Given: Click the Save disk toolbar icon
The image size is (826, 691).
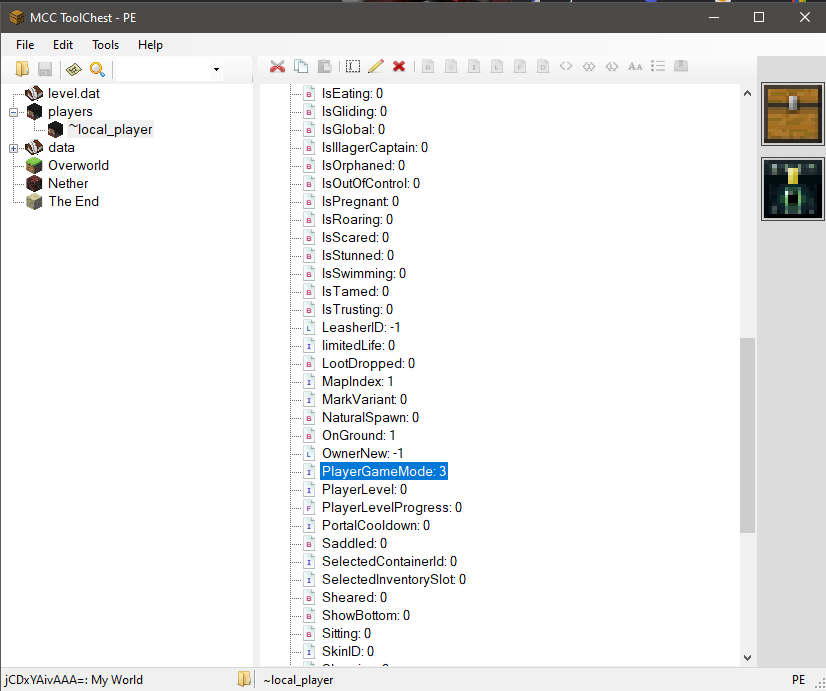Looking at the screenshot, I should [45, 69].
